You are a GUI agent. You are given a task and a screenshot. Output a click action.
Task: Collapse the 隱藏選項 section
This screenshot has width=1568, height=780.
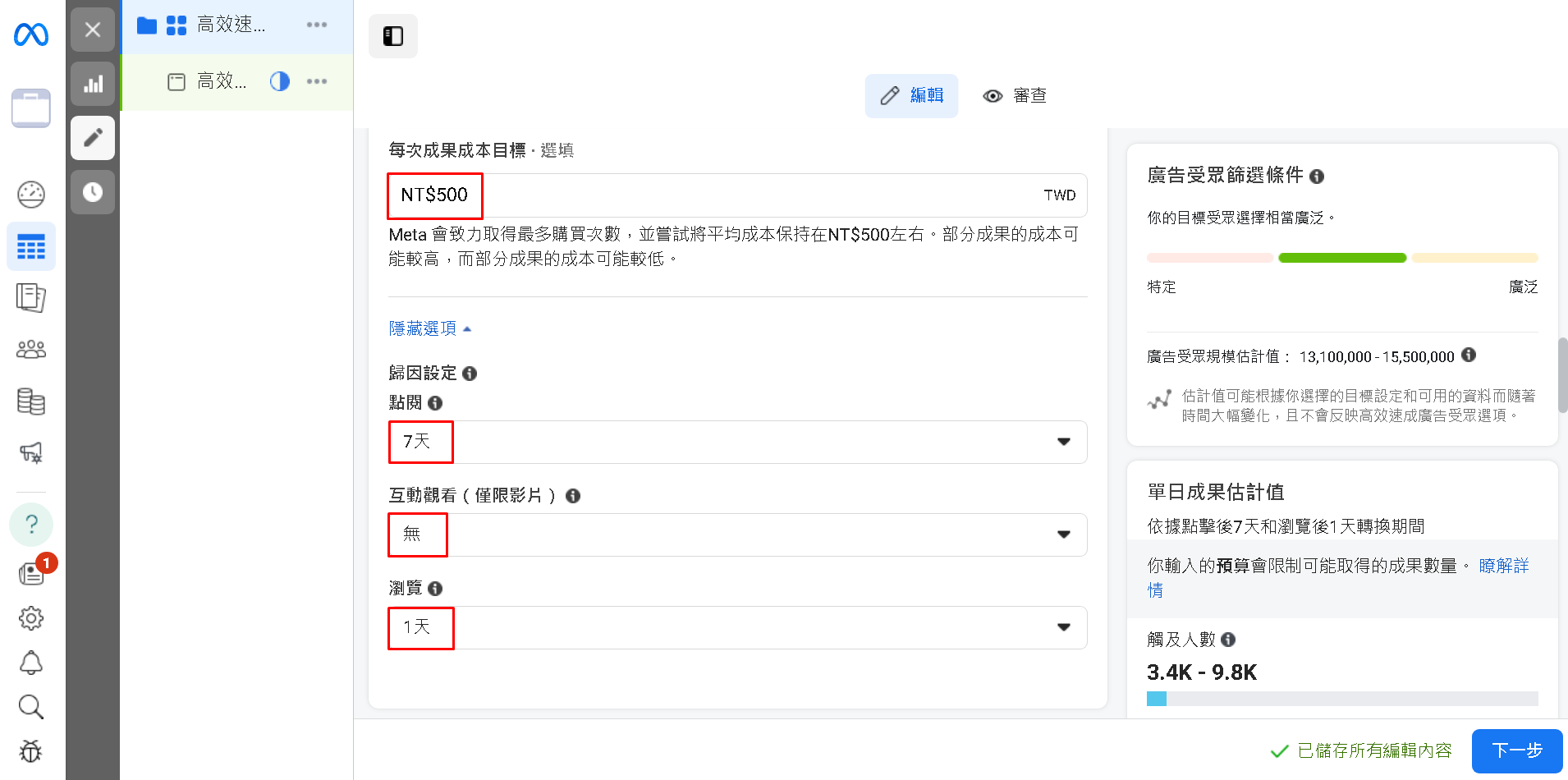click(430, 328)
